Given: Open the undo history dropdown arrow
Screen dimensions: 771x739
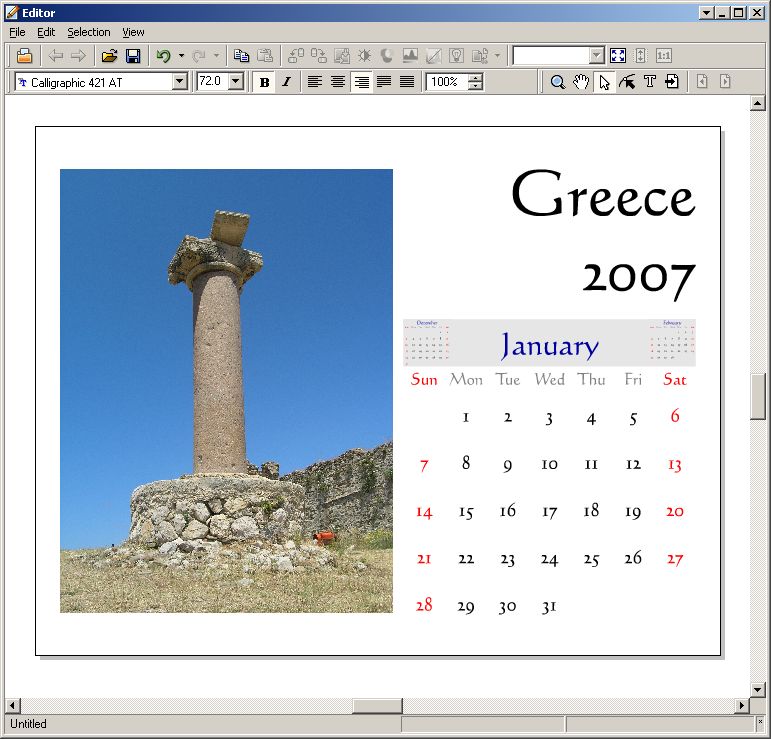Looking at the screenshot, I should pos(181,56).
